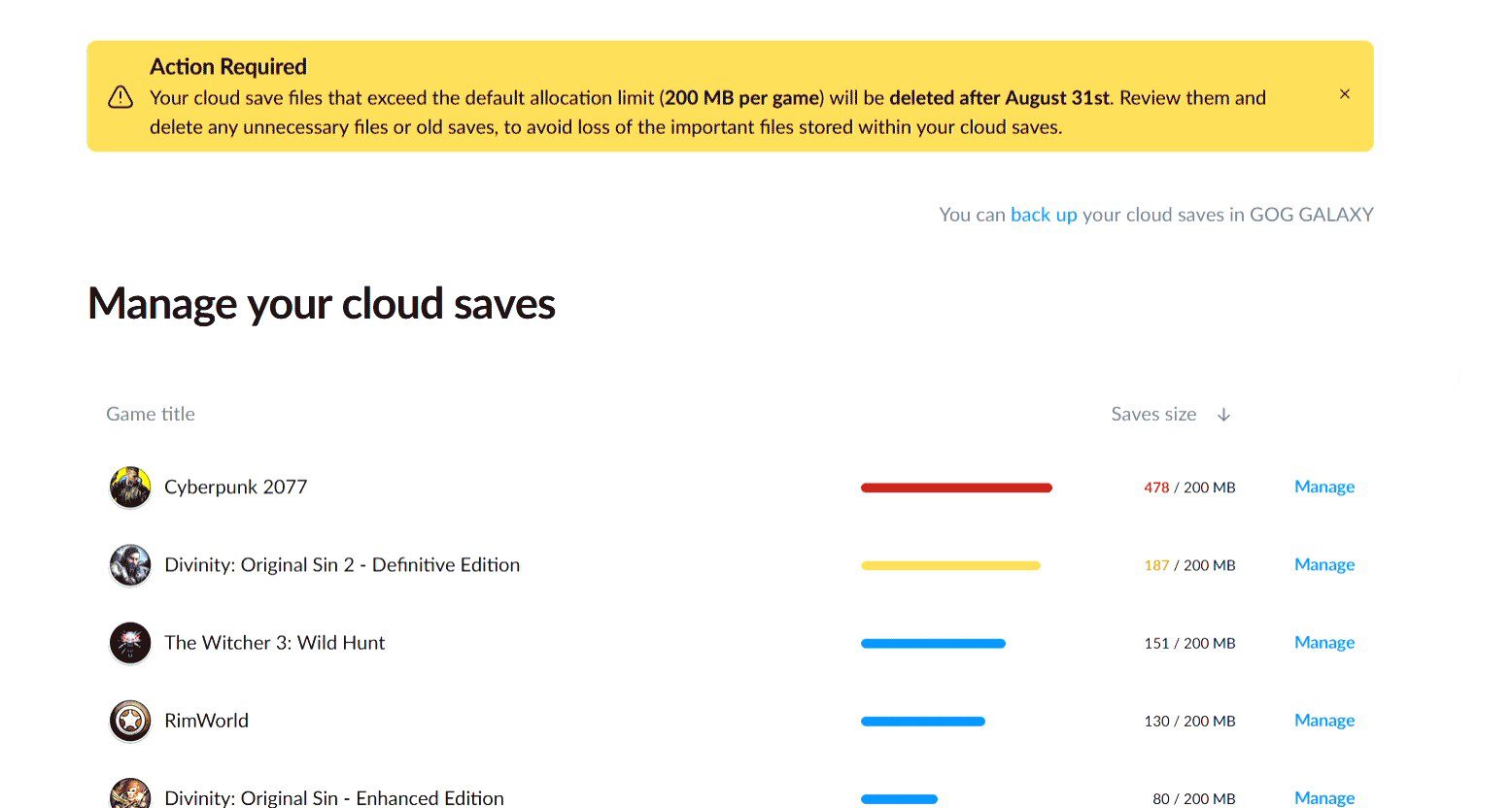This screenshot has height=808, width=1512.
Task: Follow the back up link
Action: point(1044,215)
